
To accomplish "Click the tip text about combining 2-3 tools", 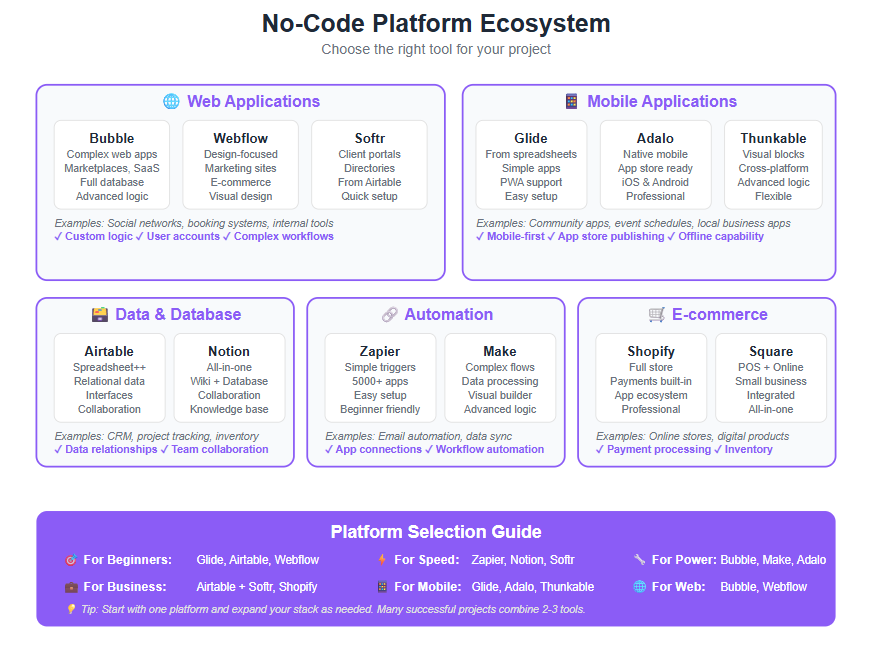I will pos(333,609).
